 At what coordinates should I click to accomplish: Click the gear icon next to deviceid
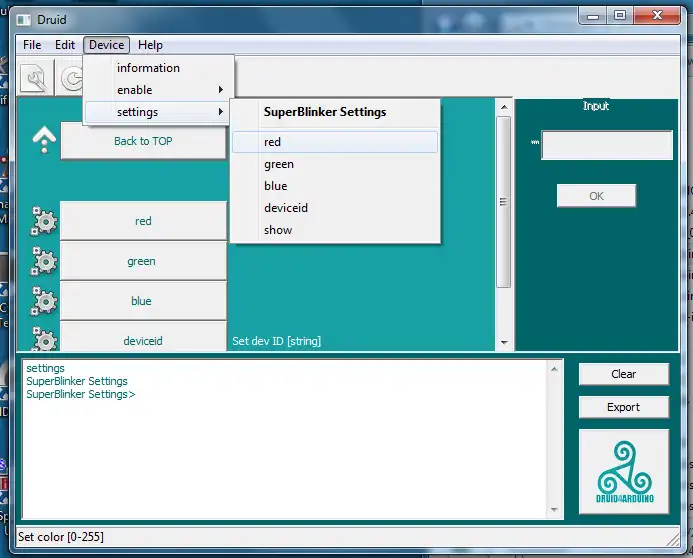point(44,339)
